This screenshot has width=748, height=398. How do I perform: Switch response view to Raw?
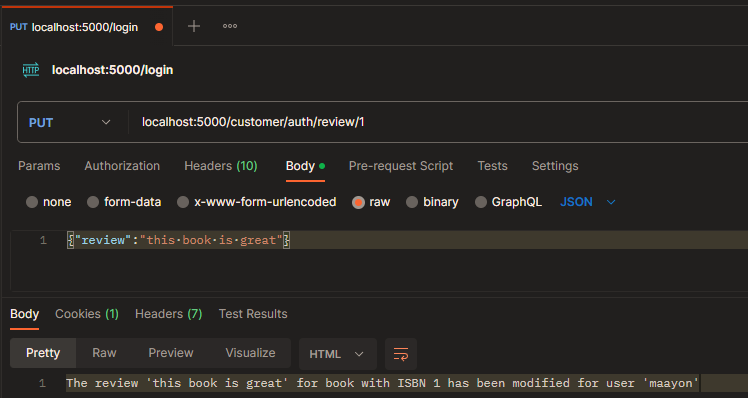point(104,353)
